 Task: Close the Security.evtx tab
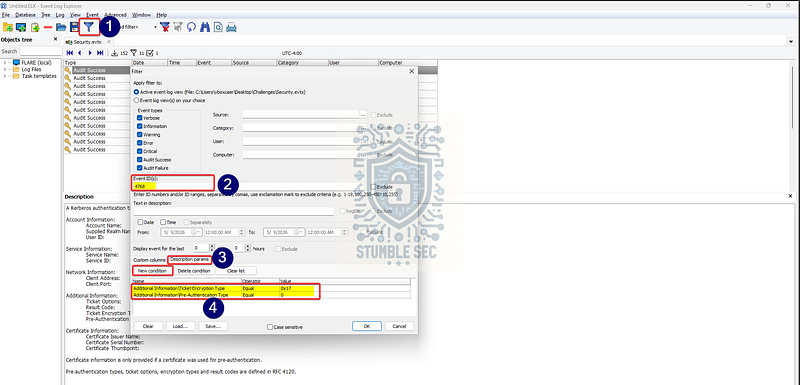[x=109, y=42]
